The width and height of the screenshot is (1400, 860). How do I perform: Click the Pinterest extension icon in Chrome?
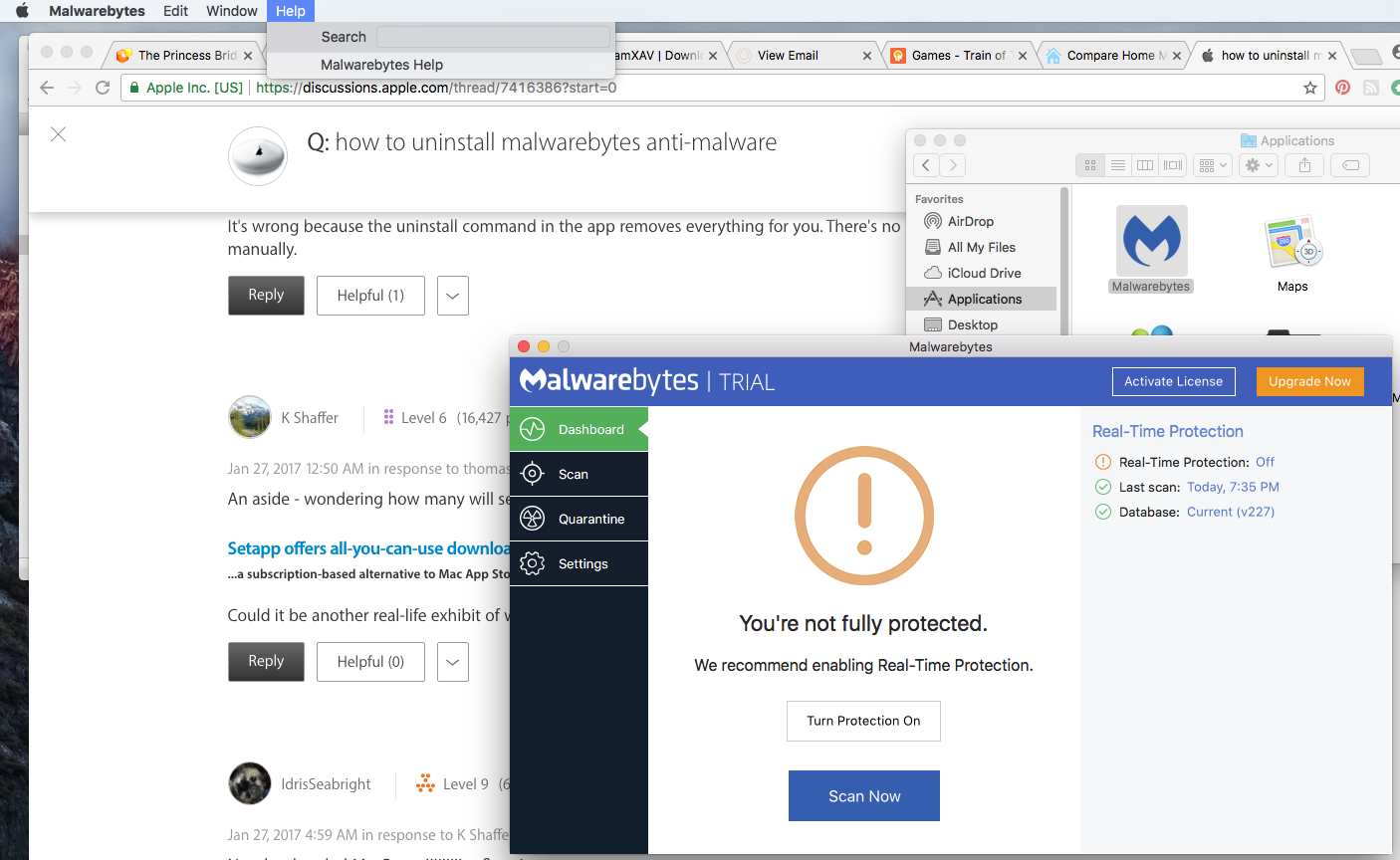click(x=1343, y=88)
